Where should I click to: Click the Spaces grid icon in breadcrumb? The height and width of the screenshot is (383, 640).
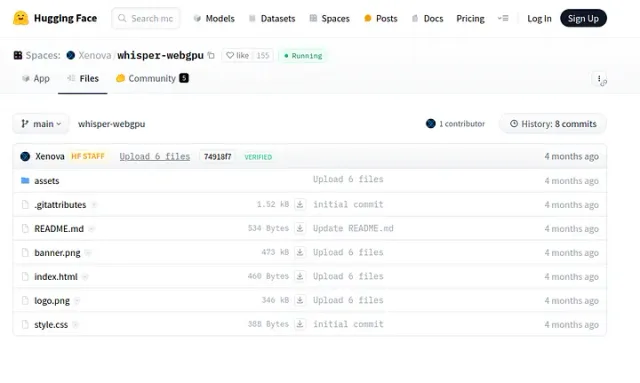click(18, 55)
